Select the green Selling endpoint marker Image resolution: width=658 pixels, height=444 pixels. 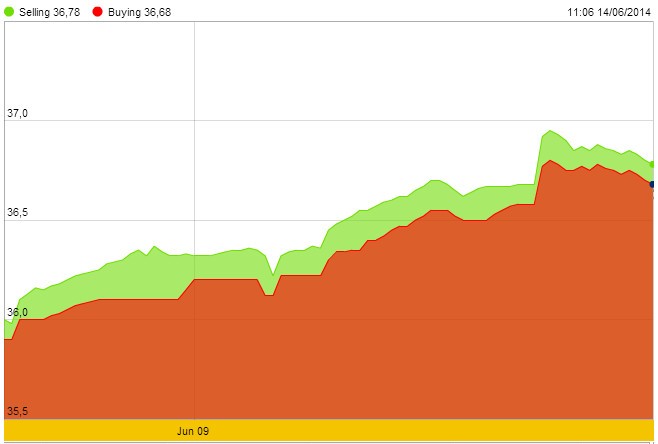tap(653, 164)
